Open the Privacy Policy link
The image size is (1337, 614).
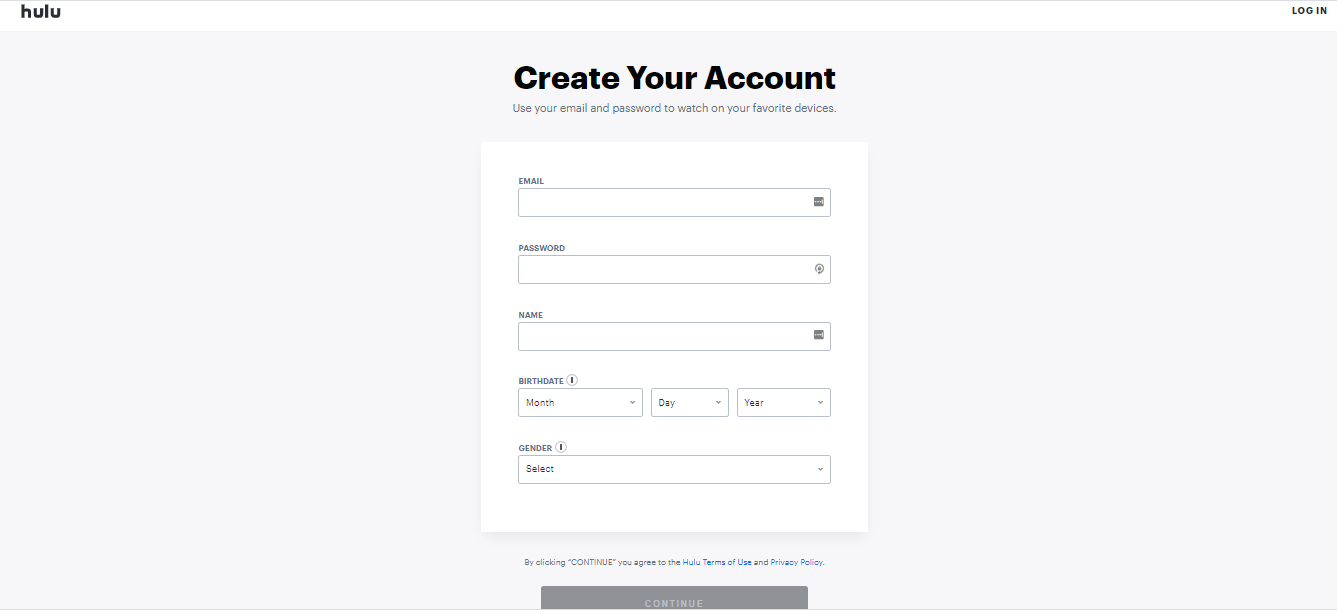796,563
